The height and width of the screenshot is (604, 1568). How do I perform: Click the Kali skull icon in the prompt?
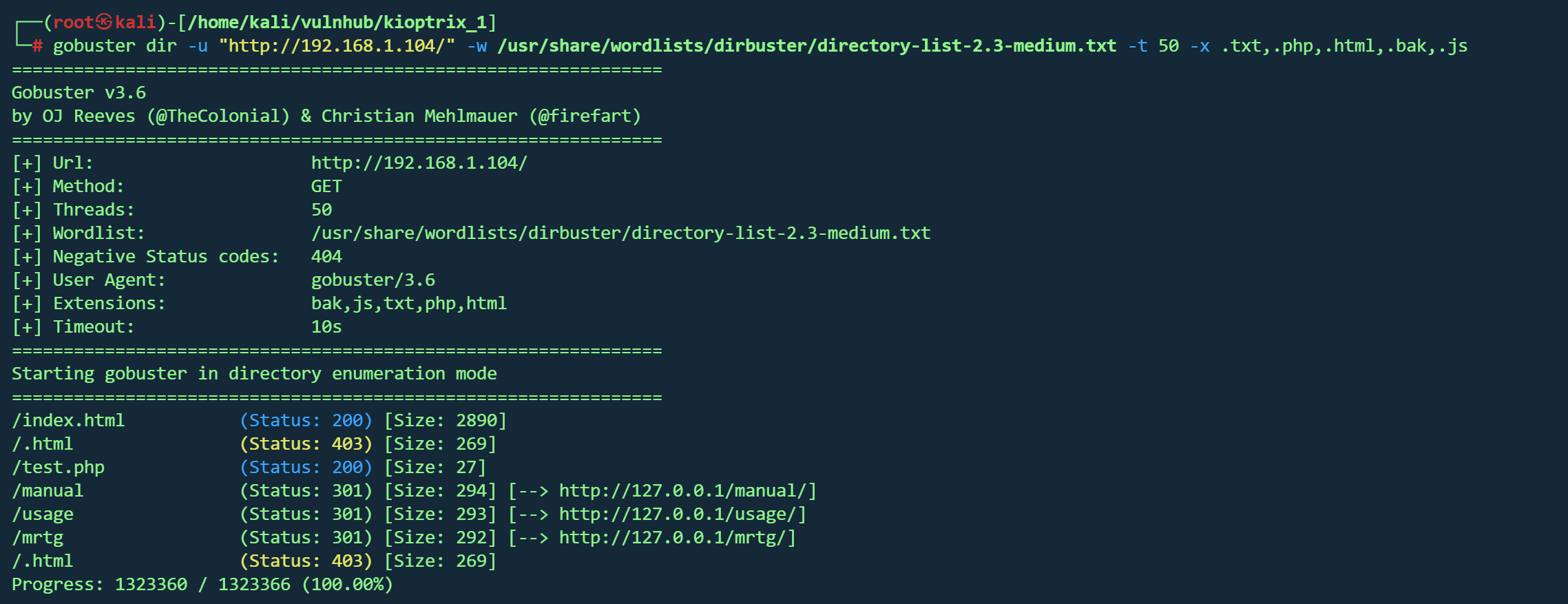point(104,22)
